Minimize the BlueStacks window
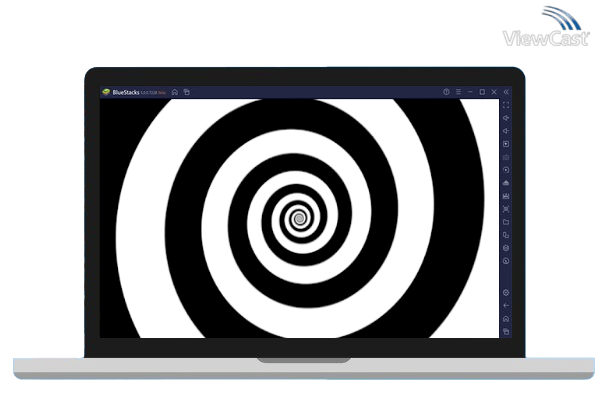Viewport: 602px width, 414px height. tap(470, 92)
